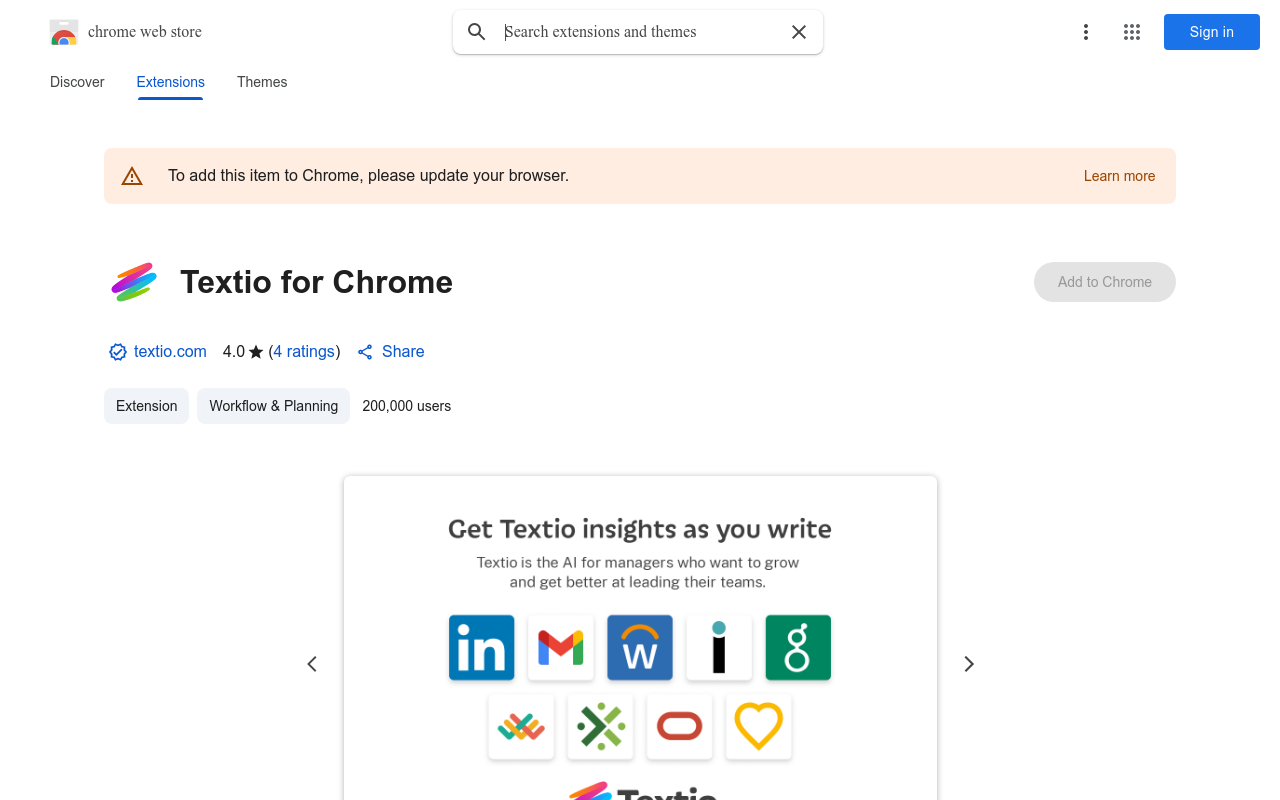Select the Extensions tab
Image resolution: width=1280 pixels, height=800 pixels.
pos(171,82)
